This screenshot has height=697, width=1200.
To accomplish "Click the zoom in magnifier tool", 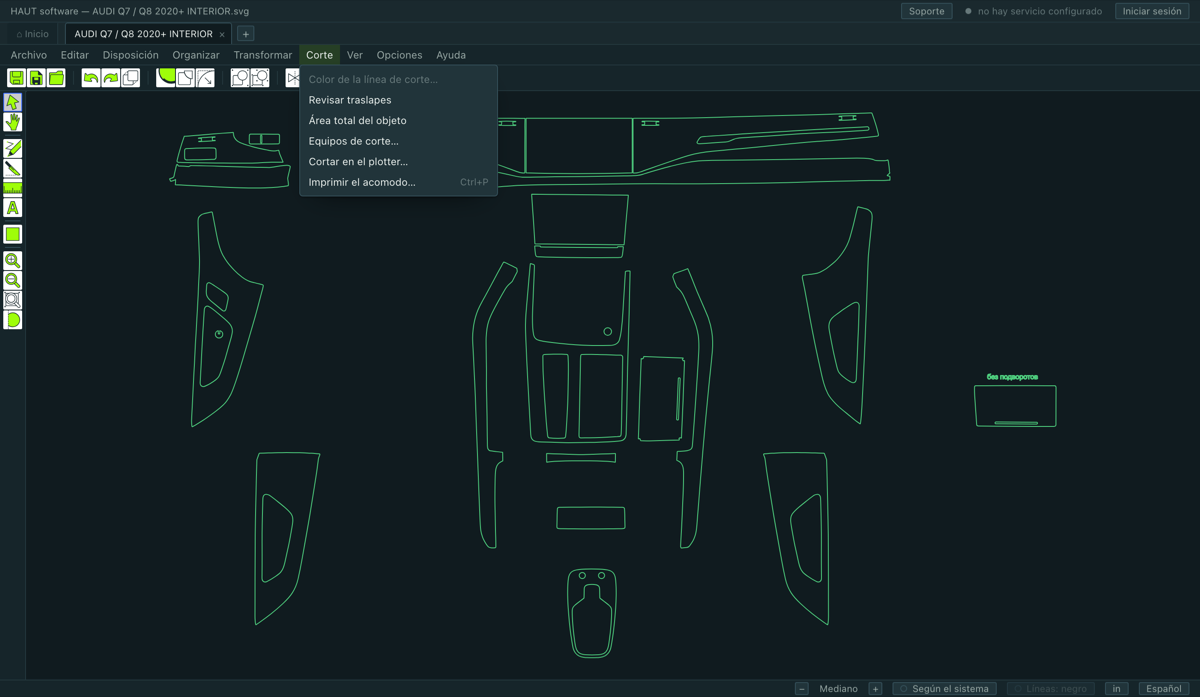I will (x=13, y=260).
